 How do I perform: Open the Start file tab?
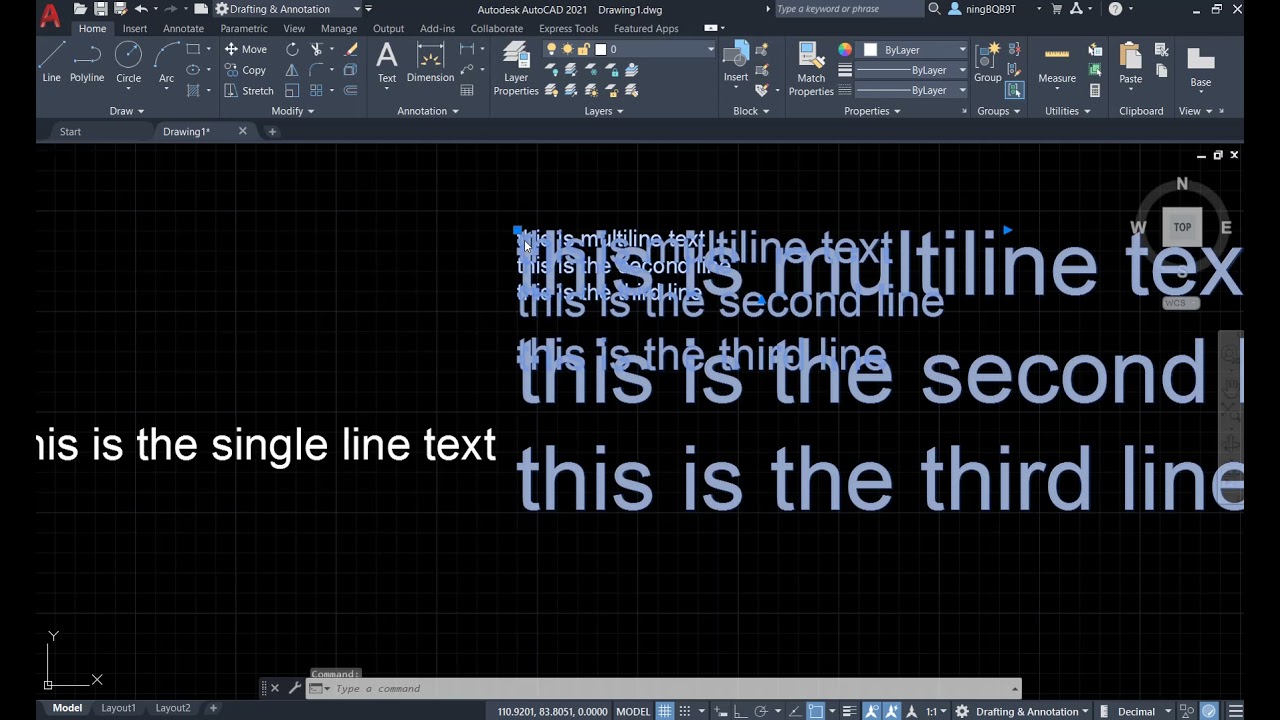point(70,131)
